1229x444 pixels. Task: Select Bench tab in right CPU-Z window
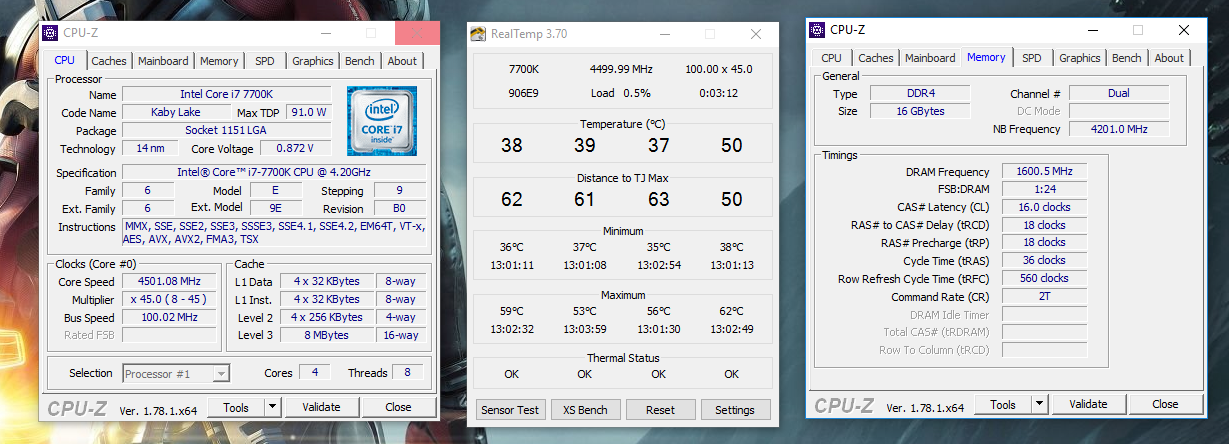[x=1127, y=58]
